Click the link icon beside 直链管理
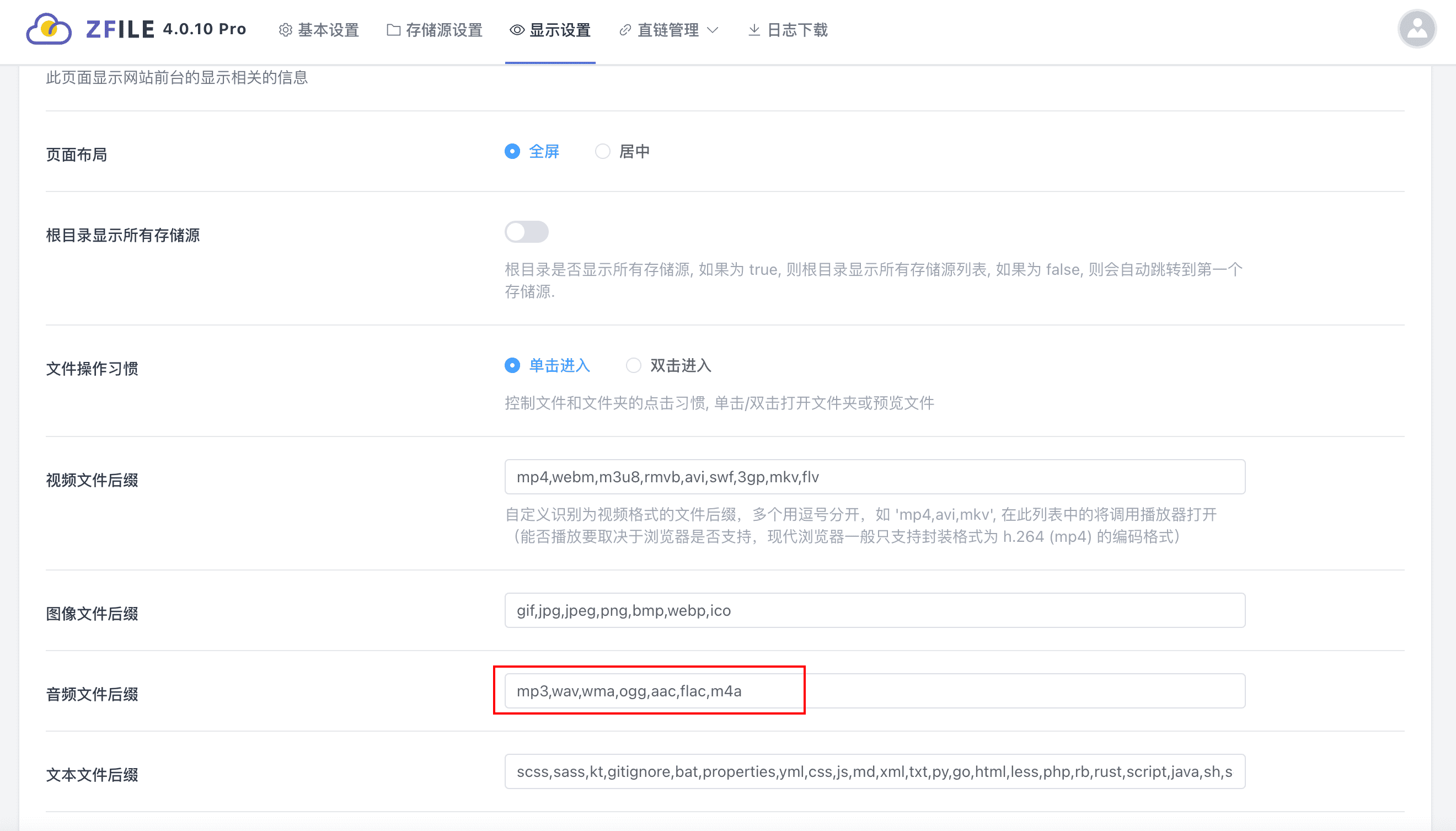Viewport: 1456px width, 831px height. [x=625, y=30]
